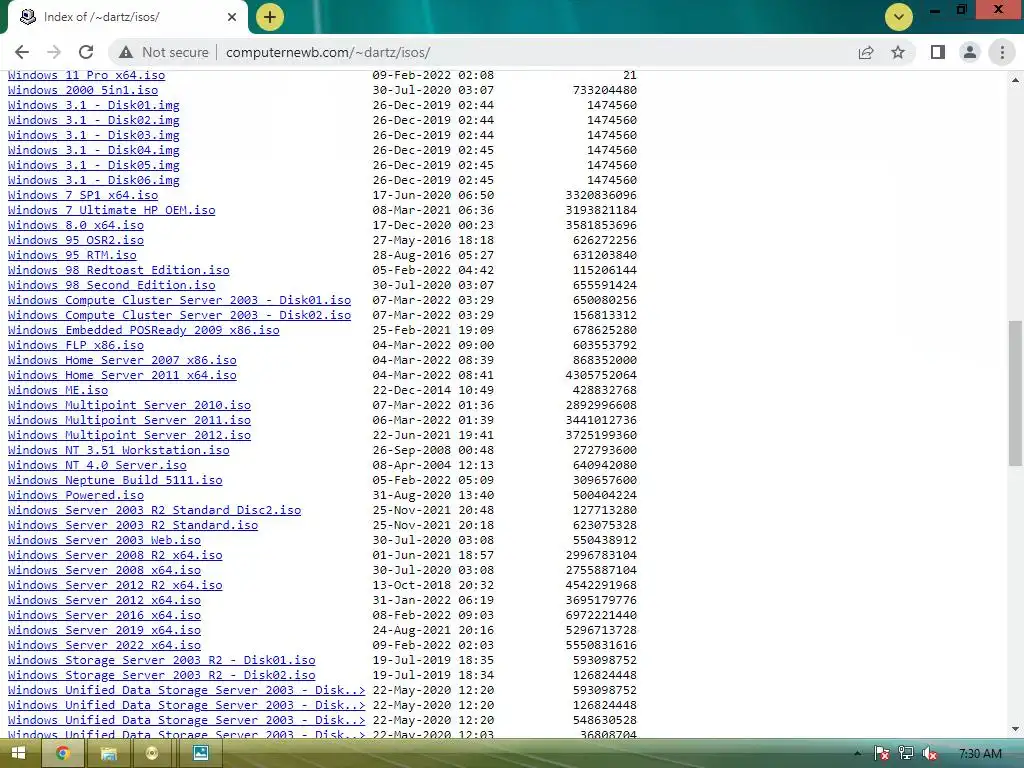Download Windows 98 Second Edition.iso
This screenshot has width=1024, height=768.
[111, 285]
